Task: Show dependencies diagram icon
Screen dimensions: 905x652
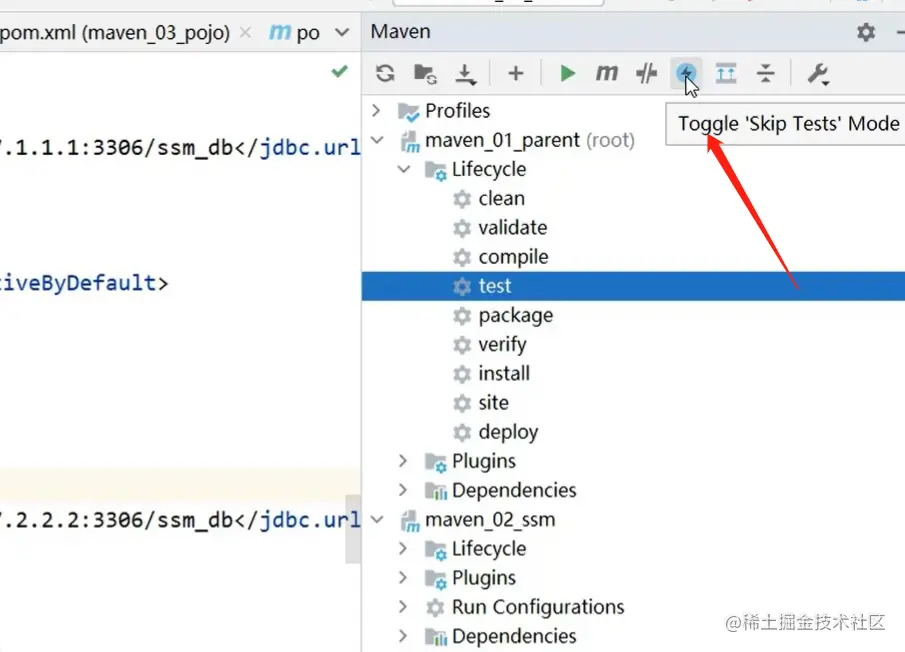Action: point(726,73)
